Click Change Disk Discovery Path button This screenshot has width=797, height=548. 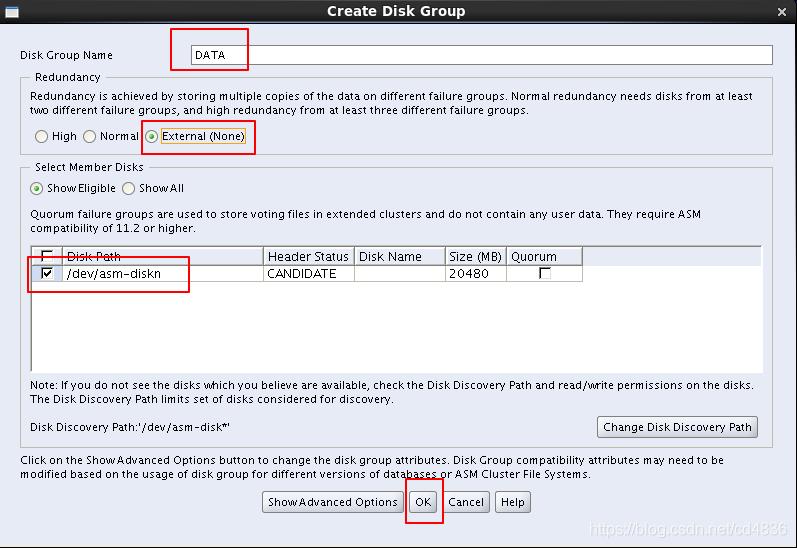click(x=677, y=427)
